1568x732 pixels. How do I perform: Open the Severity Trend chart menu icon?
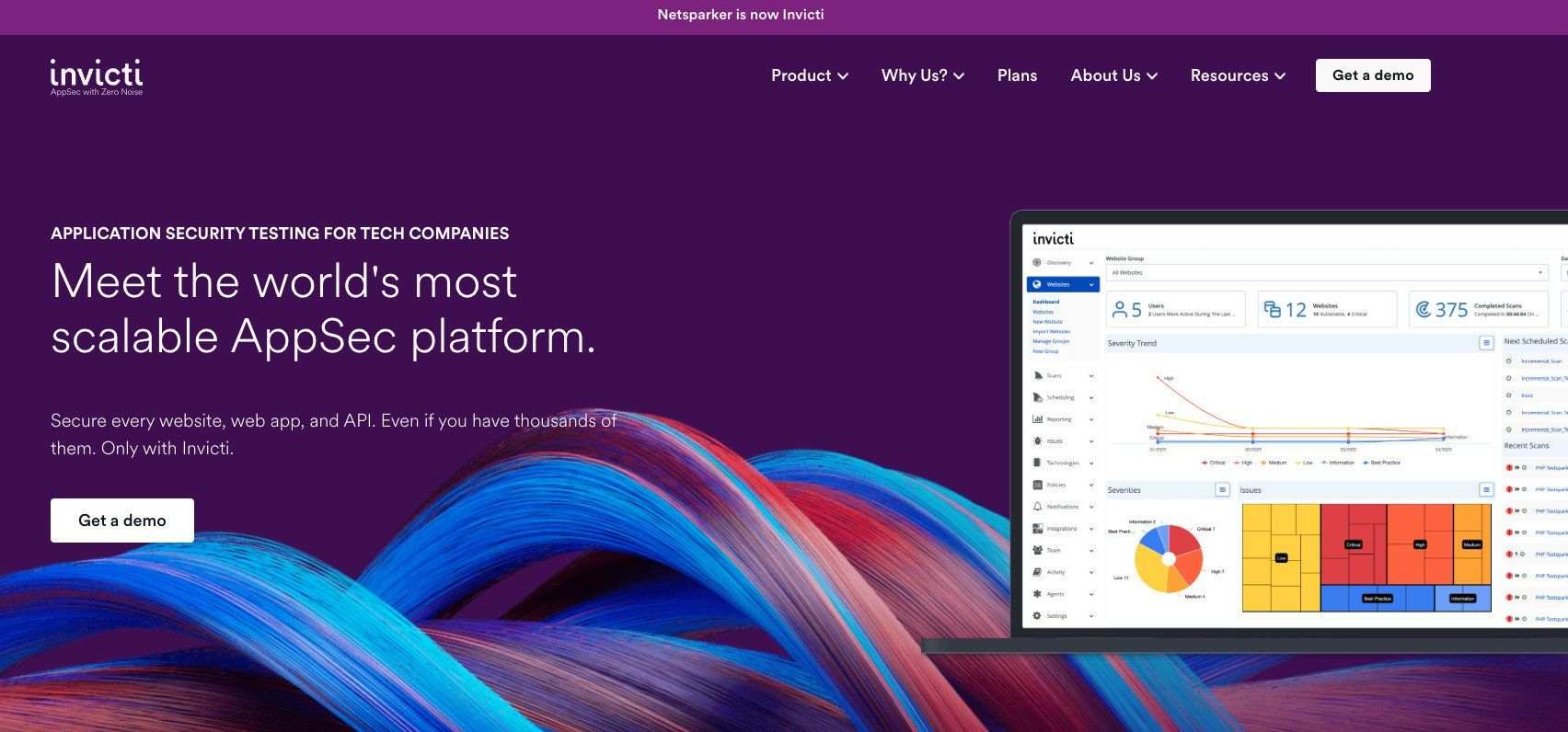(x=1485, y=343)
